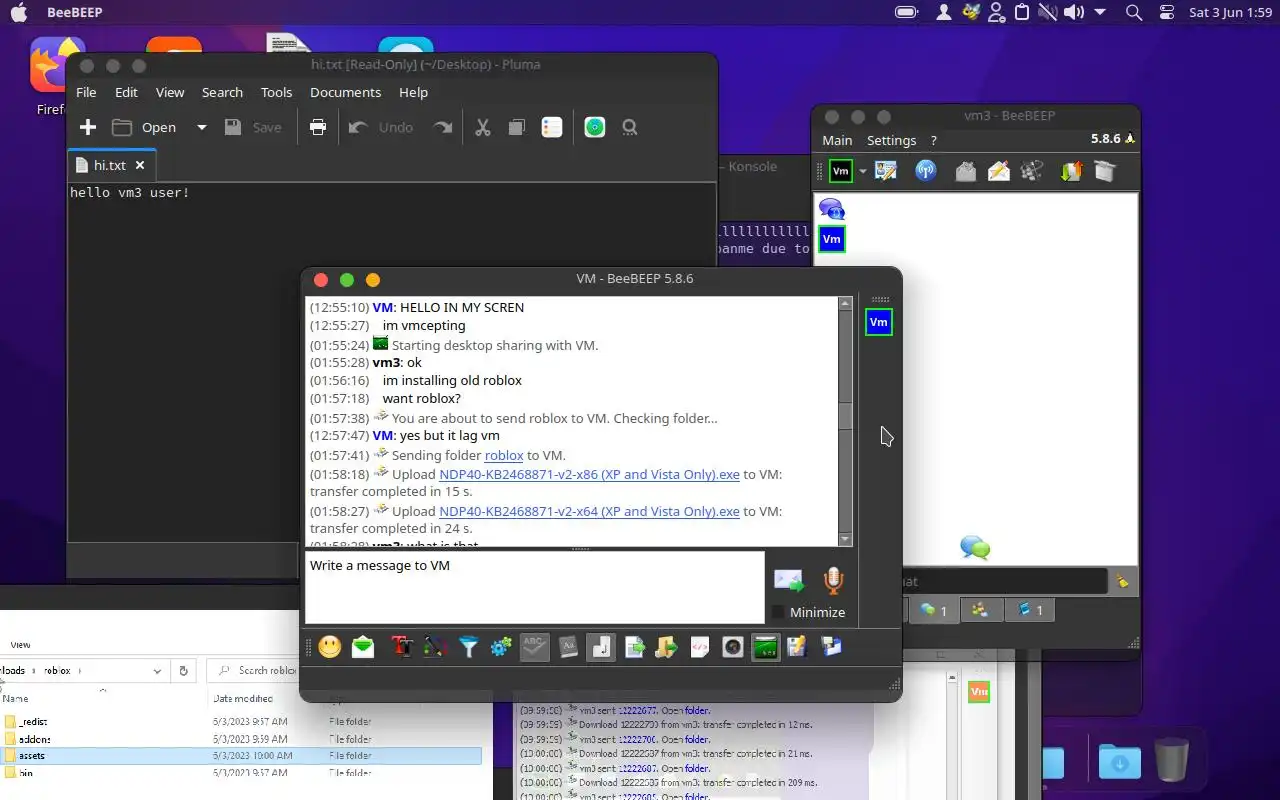Click save chat floppy pencil icon

pos(797,647)
